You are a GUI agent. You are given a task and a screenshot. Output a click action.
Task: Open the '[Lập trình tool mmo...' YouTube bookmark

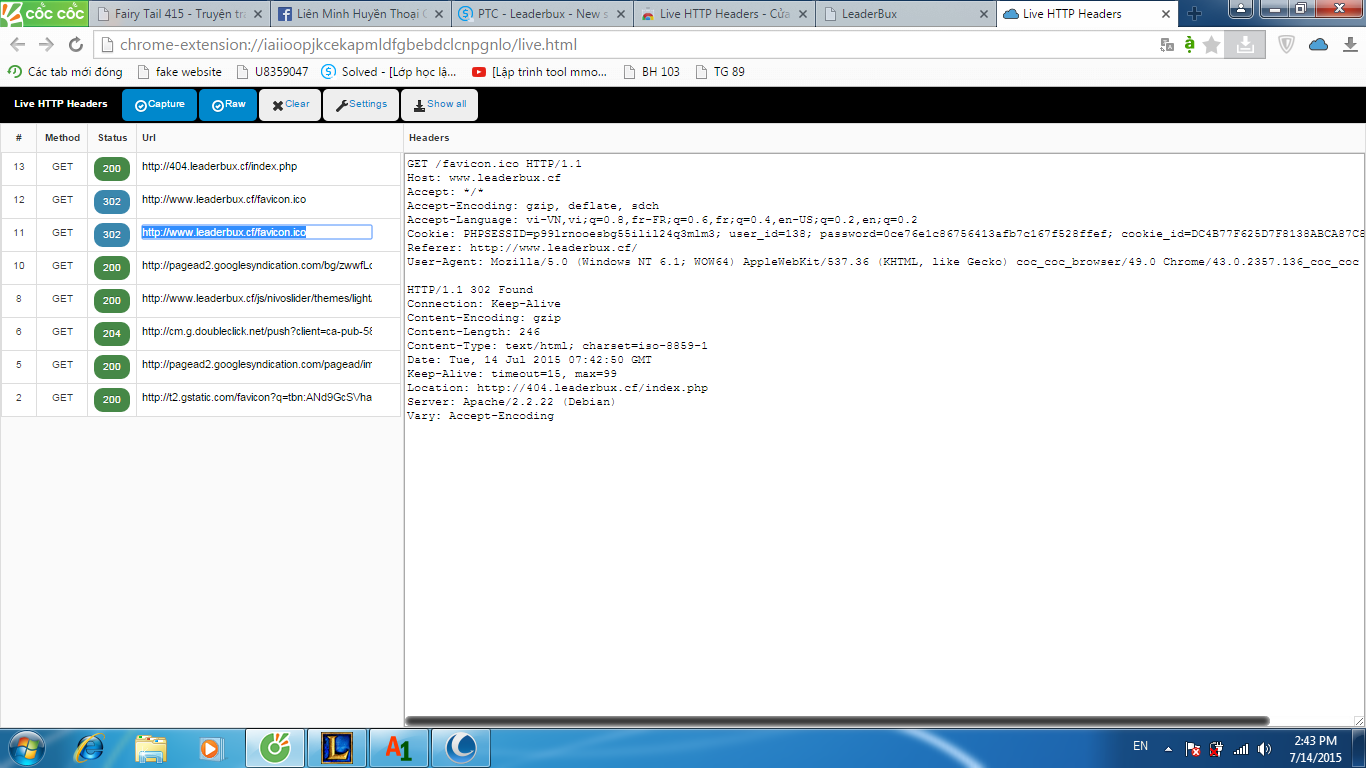tap(540, 72)
